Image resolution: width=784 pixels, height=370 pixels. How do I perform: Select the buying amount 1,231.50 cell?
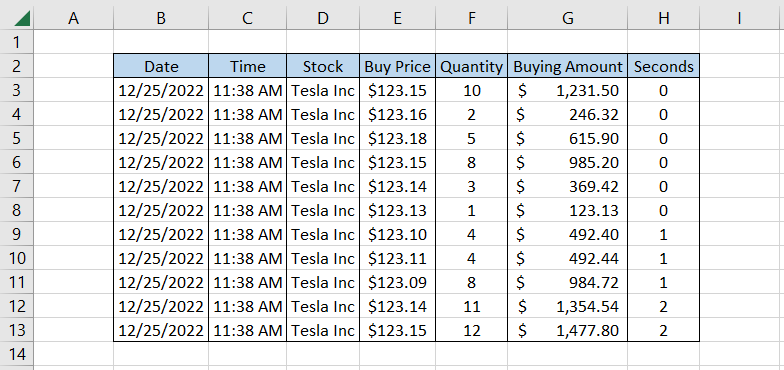pos(568,90)
